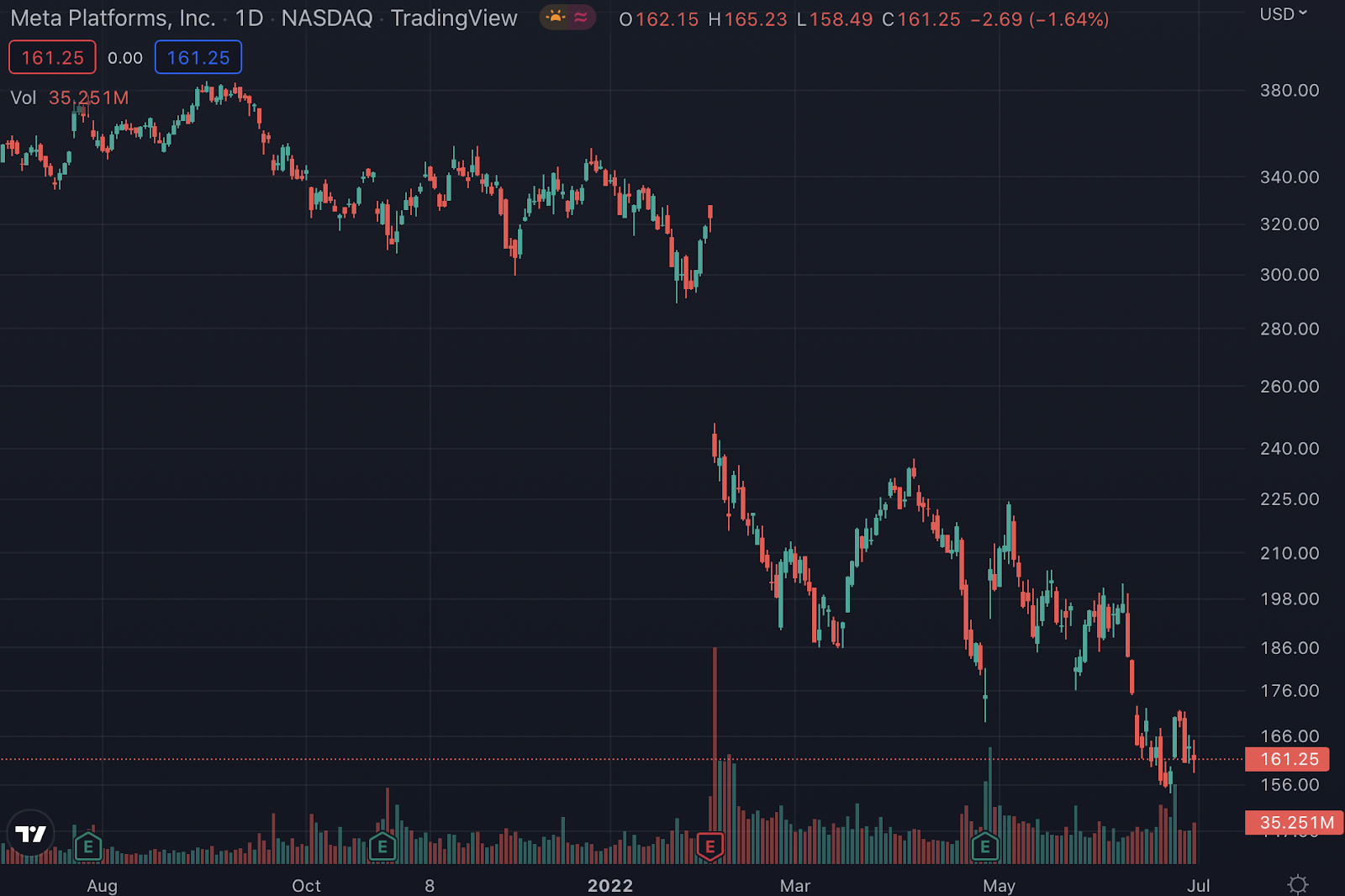
Task: Click the close value 161.25 in header
Action: pos(929,19)
